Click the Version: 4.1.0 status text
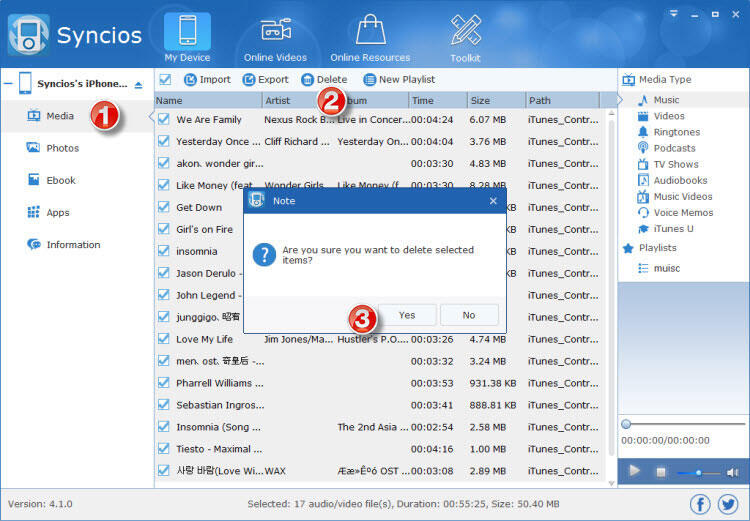Viewport: 750px width, 521px height. [40, 504]
